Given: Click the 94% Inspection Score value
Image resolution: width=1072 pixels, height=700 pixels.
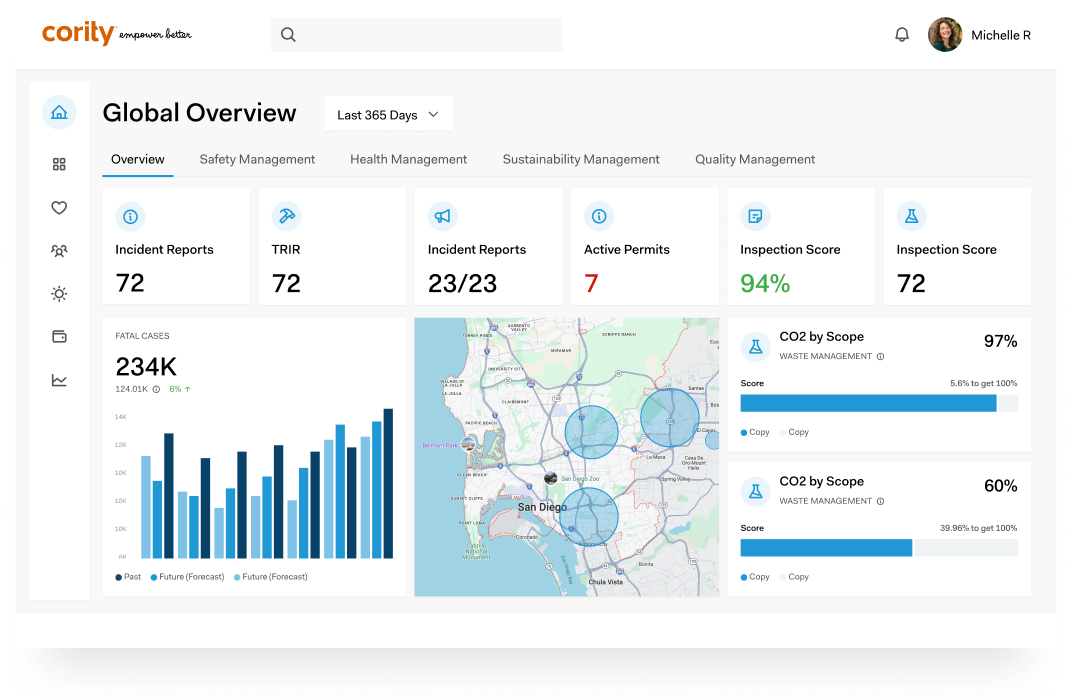Looking at the screenshot, I should (765, 284).
